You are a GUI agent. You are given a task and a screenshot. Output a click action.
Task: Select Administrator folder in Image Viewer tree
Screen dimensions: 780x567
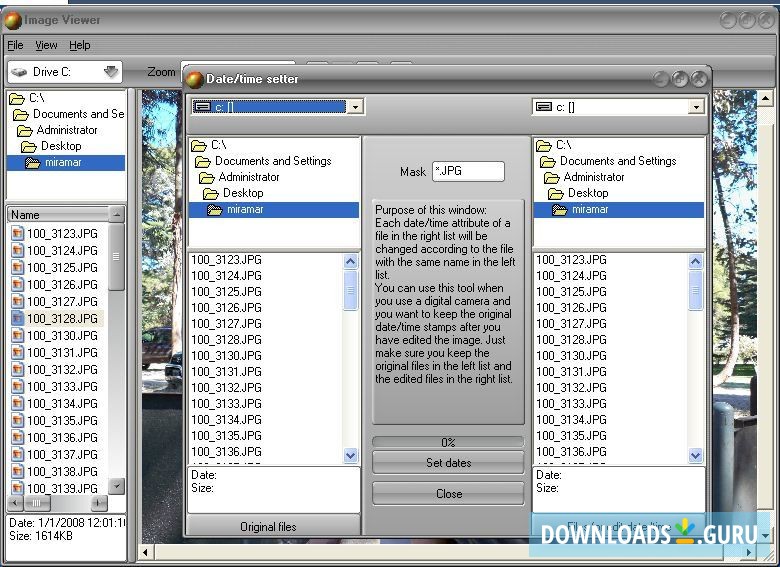pyautogui.click(x=67, y=130)
